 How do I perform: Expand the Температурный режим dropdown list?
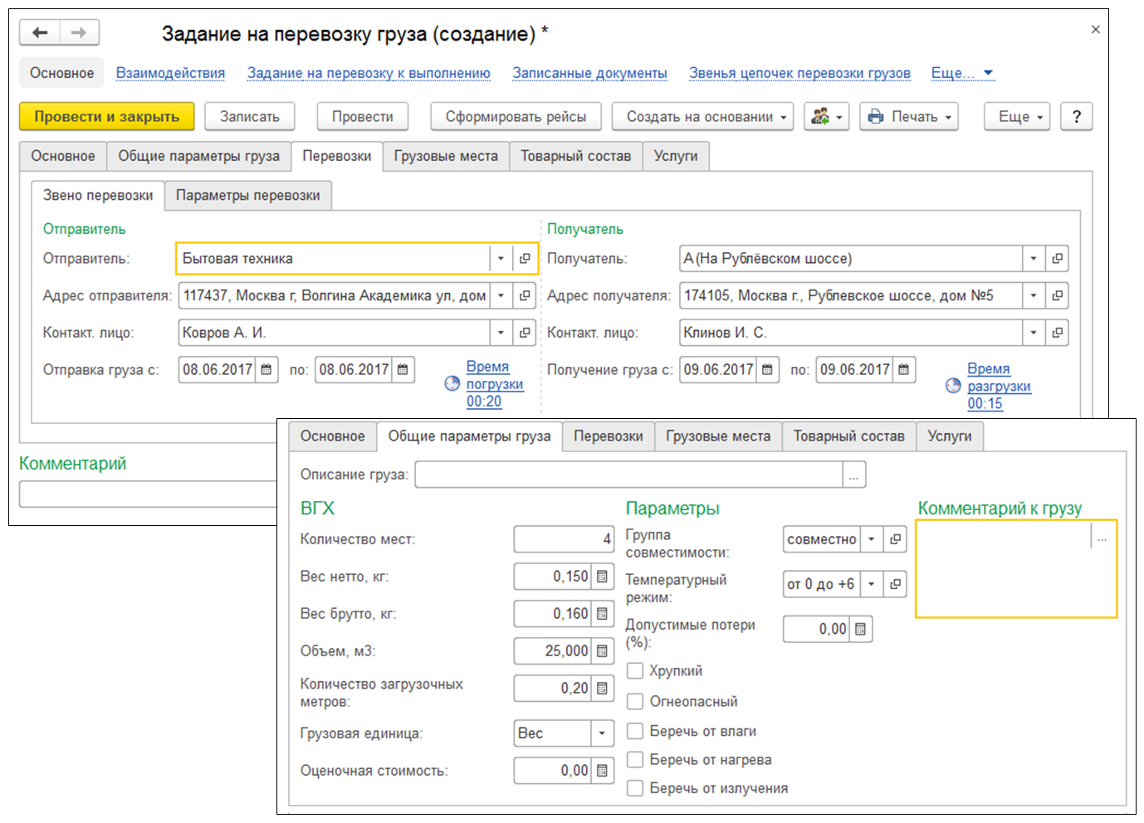[872, 584]
